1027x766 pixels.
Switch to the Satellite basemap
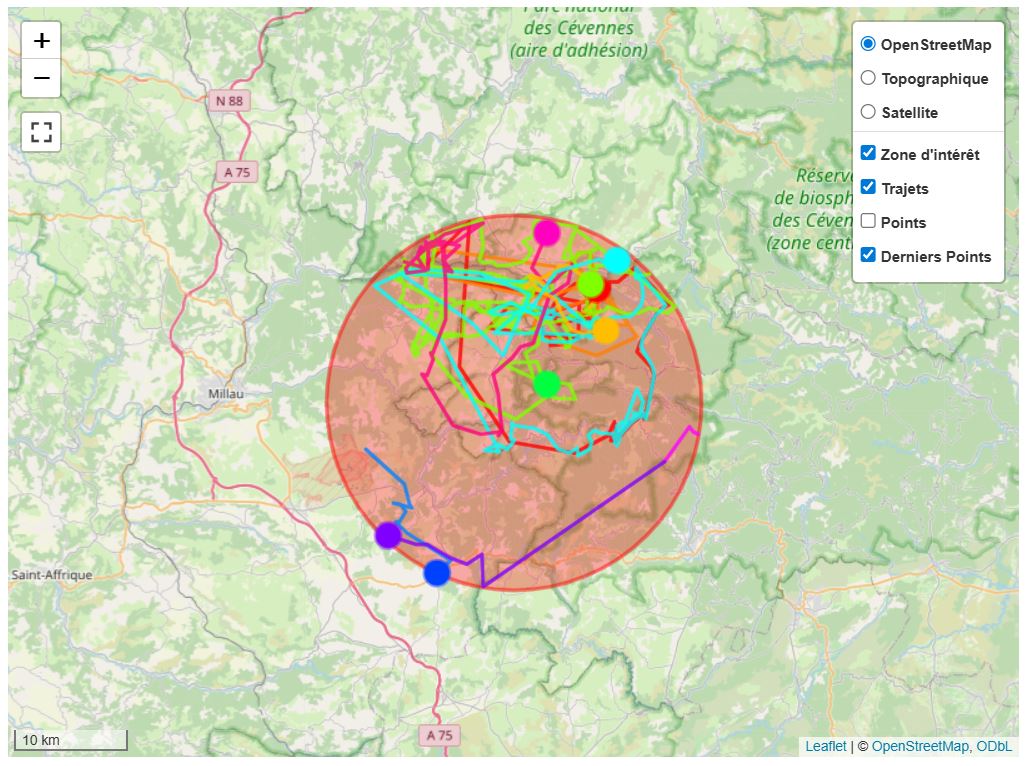pos(867,111)
